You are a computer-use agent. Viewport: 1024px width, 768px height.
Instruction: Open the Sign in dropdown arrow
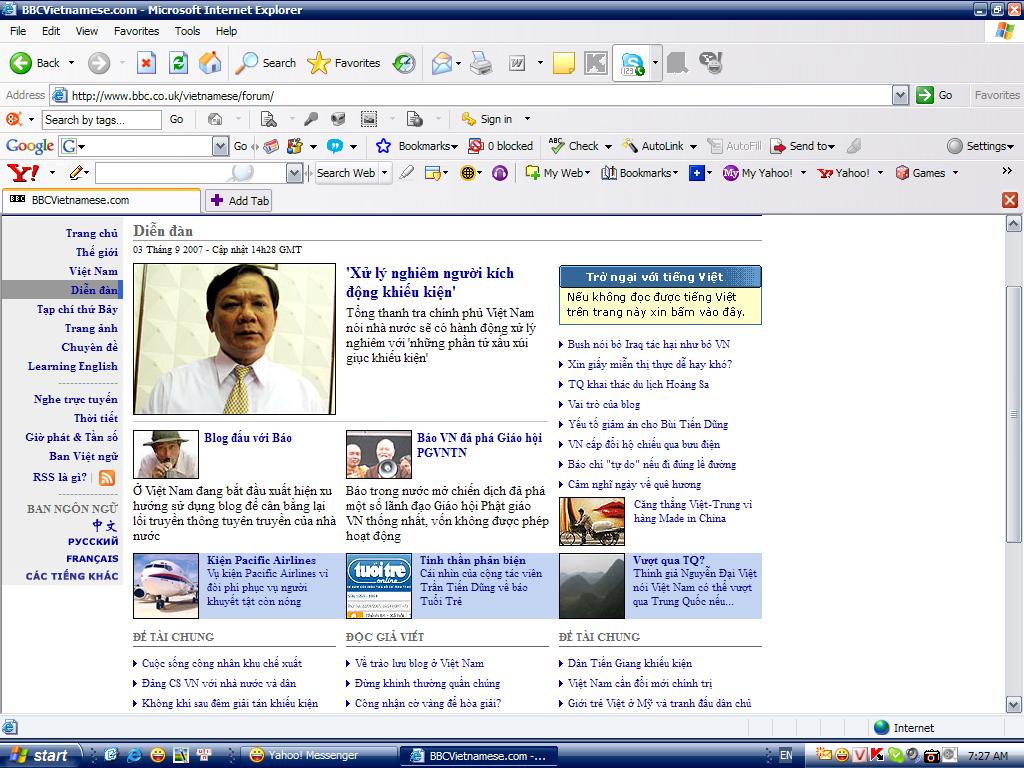point(527,119)
